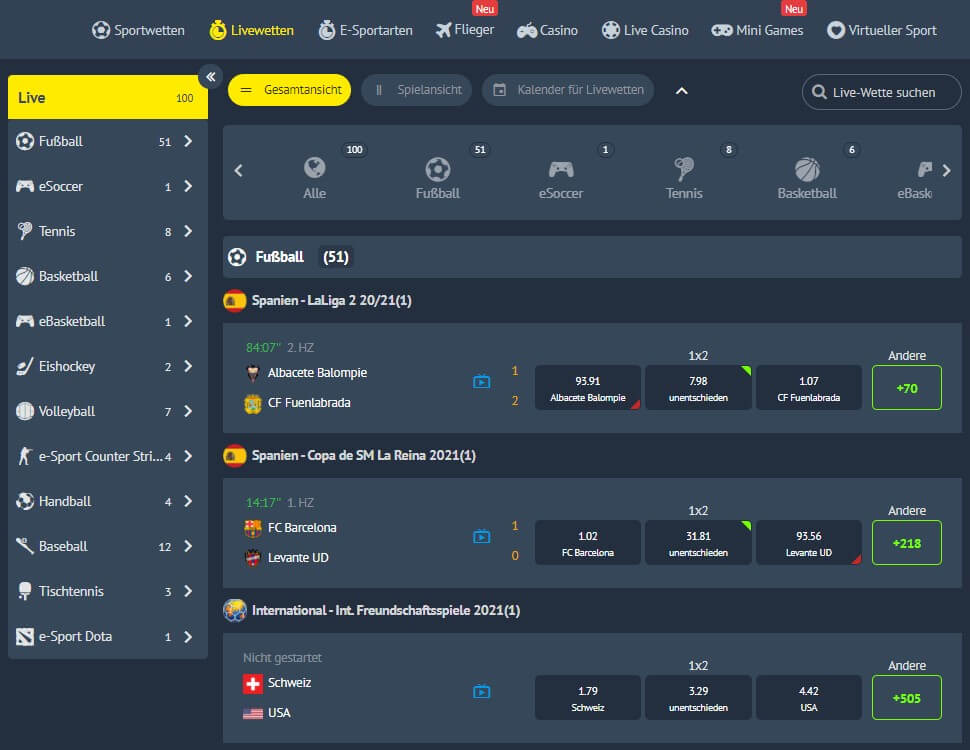Image resolution: width=970 pixels, height=750 pixels.
Task: Expand Fußball chevron in sidebar
Action: point(188,141)
